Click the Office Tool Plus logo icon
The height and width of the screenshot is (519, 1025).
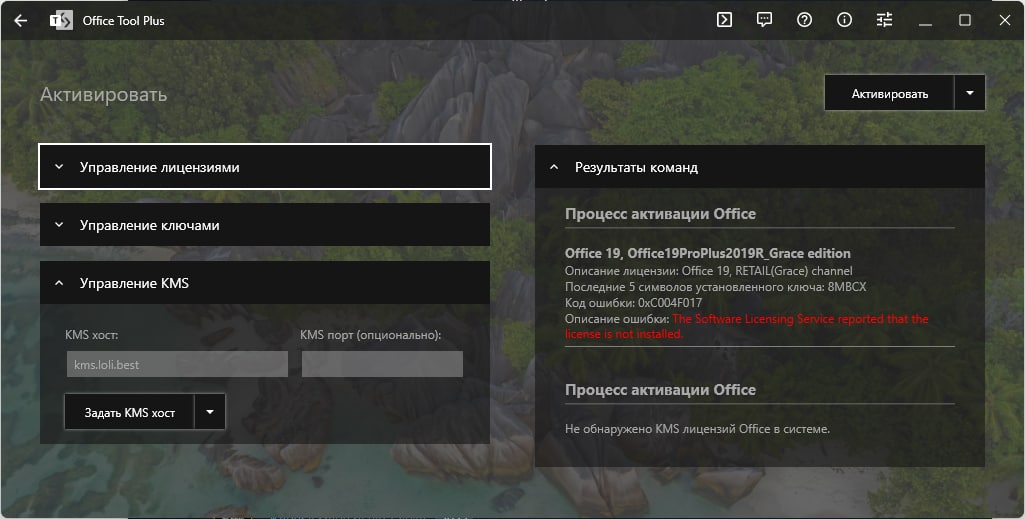(x=61, y=20)
